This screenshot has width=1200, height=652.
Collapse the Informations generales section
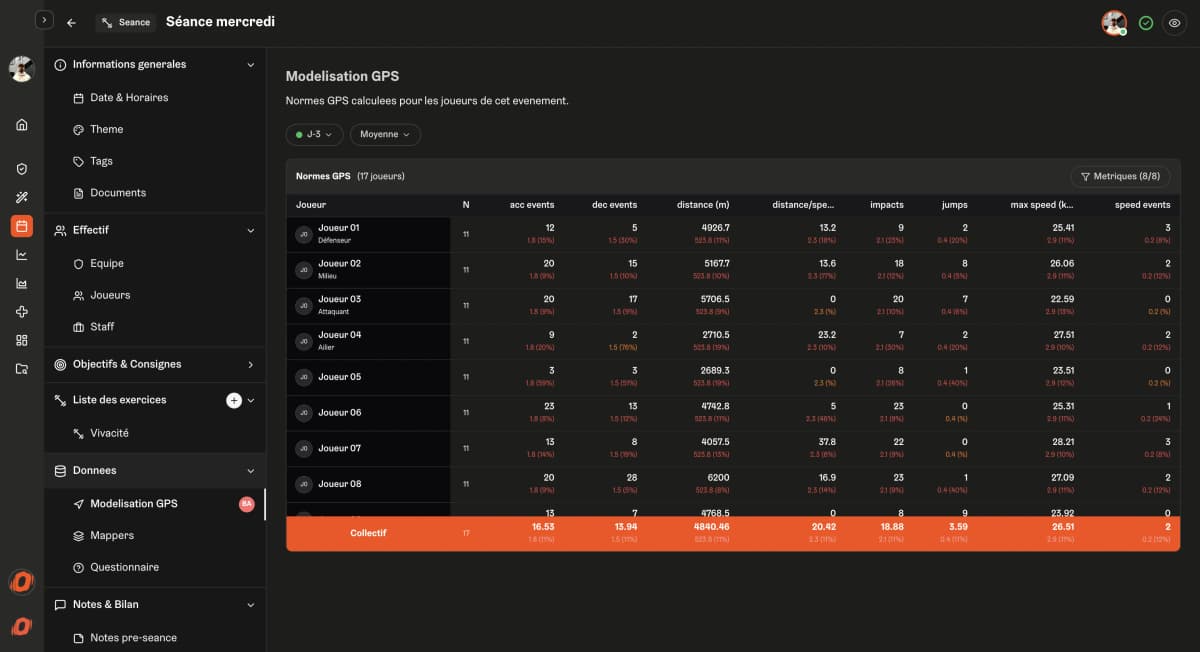click(x=250, y=65)
